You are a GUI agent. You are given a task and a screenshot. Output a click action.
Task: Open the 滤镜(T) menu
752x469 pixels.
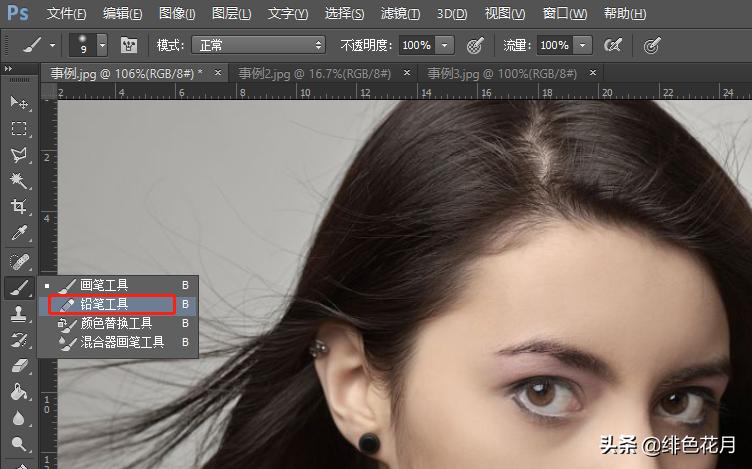(400, 13)
